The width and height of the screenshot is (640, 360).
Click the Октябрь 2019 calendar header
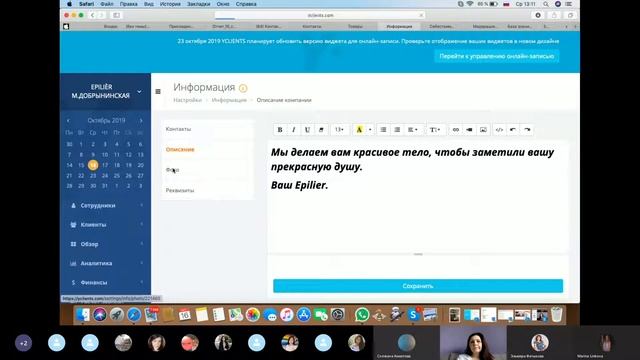coord(106,120)
